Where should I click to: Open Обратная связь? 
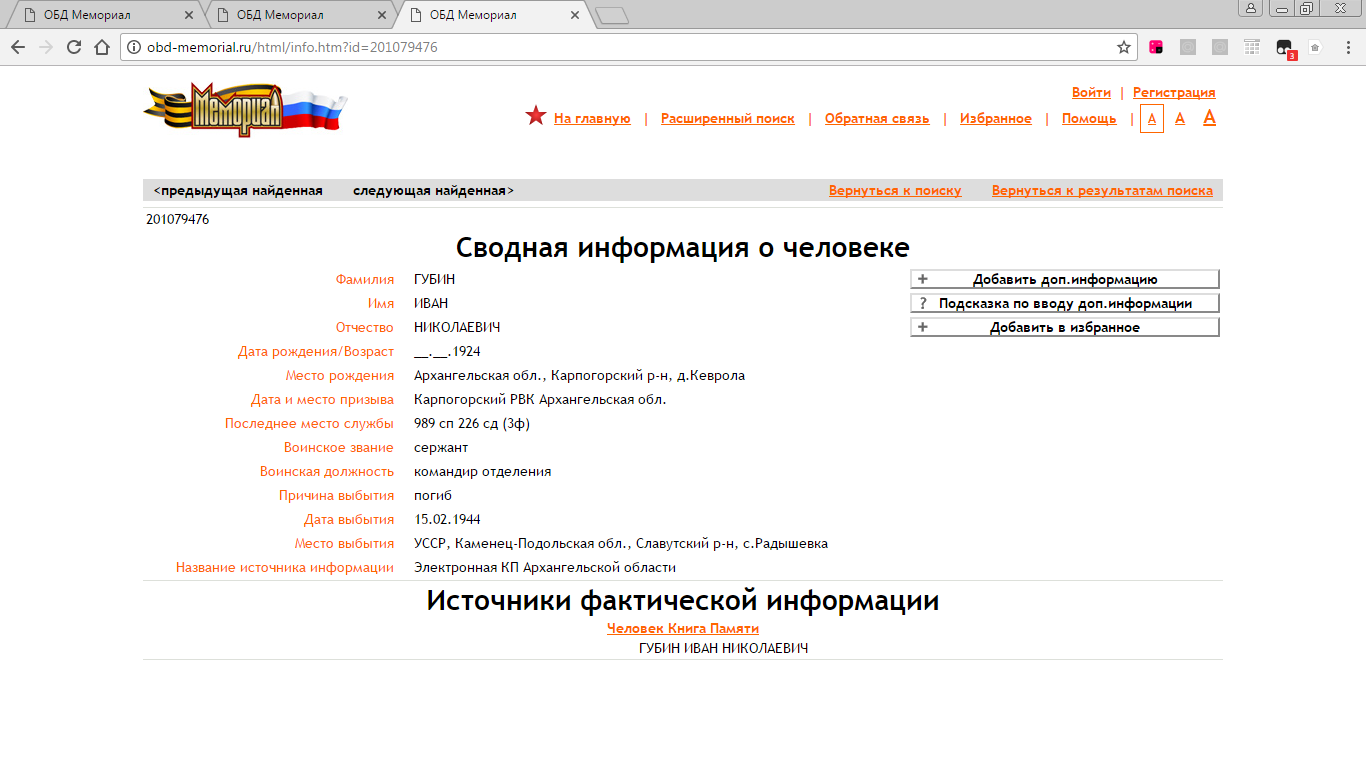click(877, 118)
